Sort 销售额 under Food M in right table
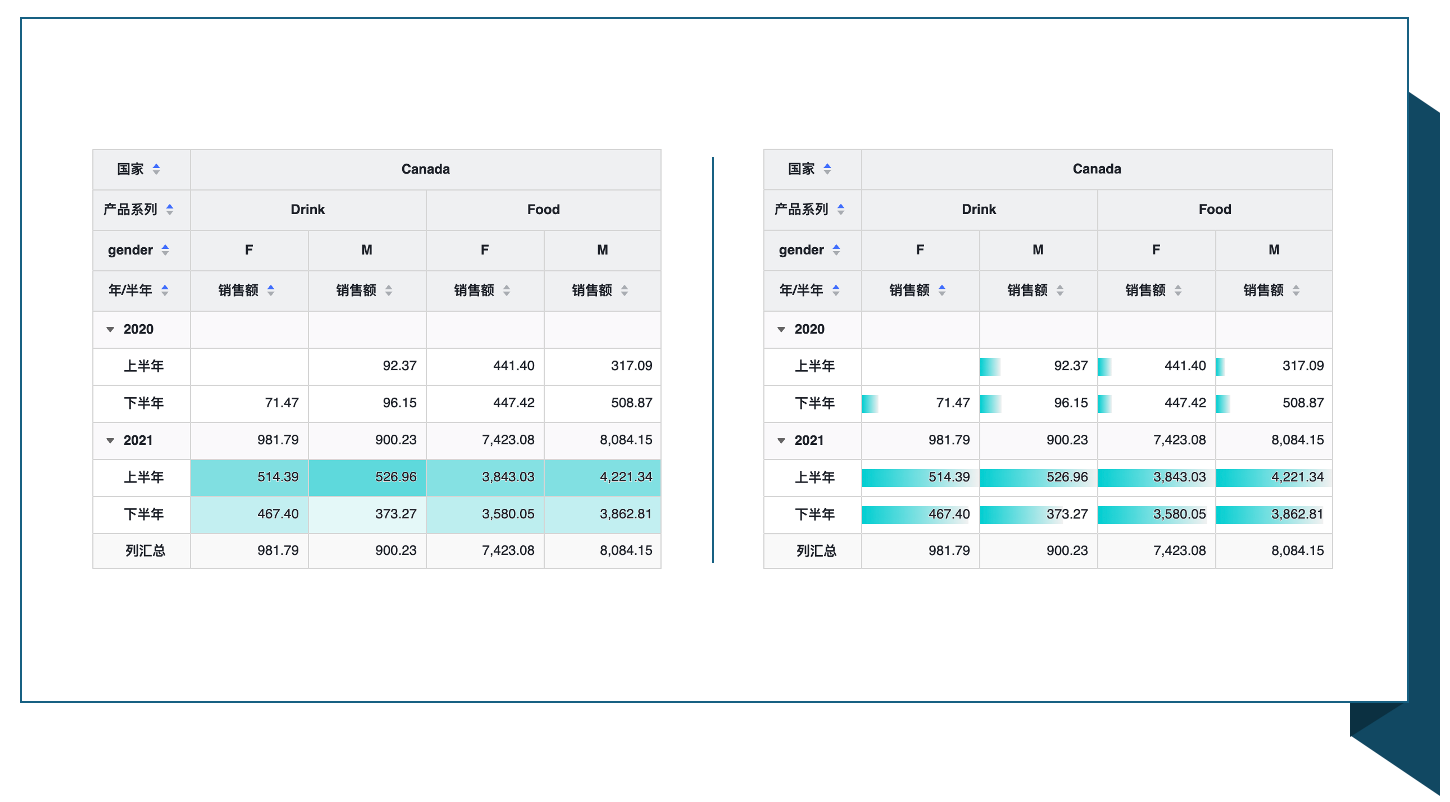 click(x=1296, y=291)
